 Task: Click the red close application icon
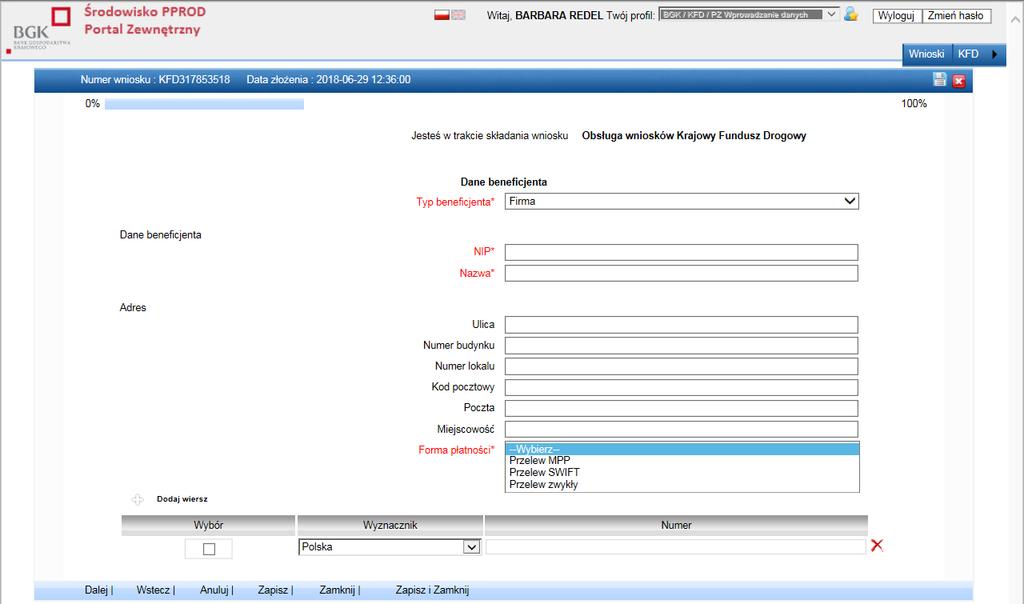959,81
